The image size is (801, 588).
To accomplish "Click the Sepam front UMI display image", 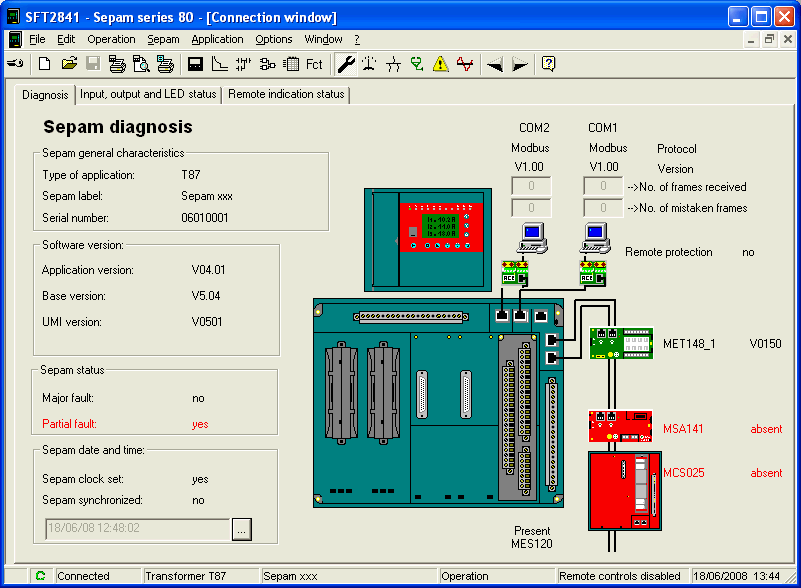I will click(428, 240).
